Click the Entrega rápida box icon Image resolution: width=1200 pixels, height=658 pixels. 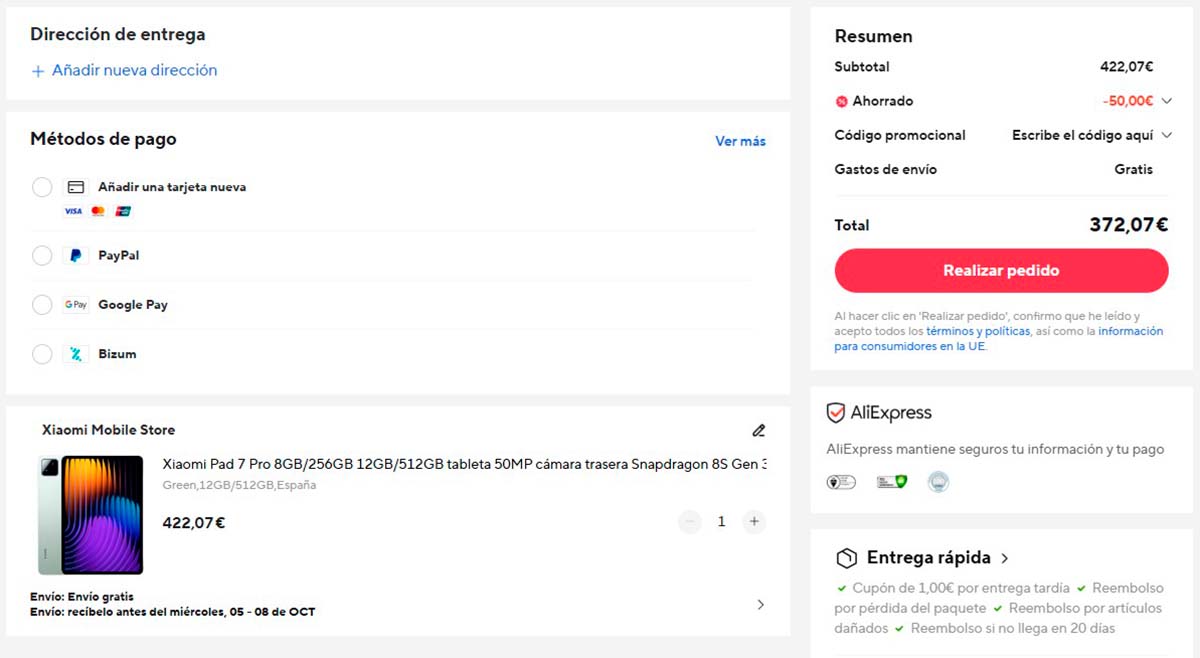[846, 558]
